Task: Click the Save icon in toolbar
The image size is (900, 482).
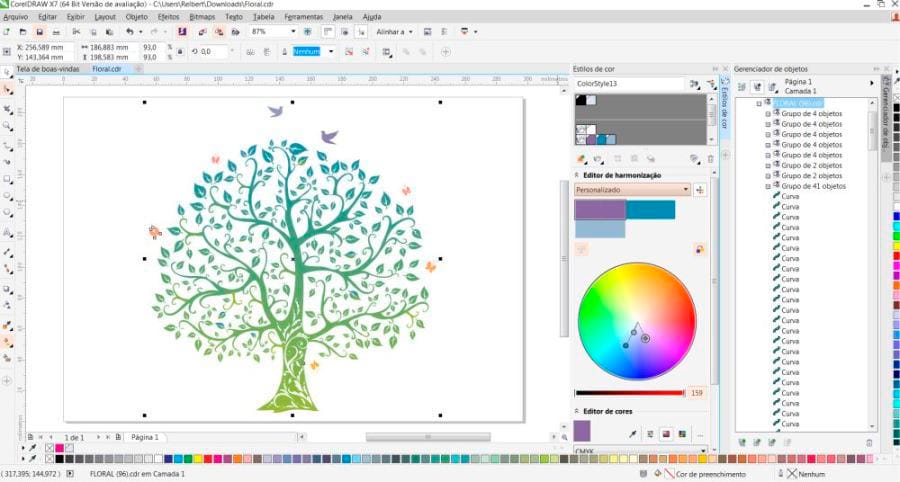Action: click(x=40, y=32)
